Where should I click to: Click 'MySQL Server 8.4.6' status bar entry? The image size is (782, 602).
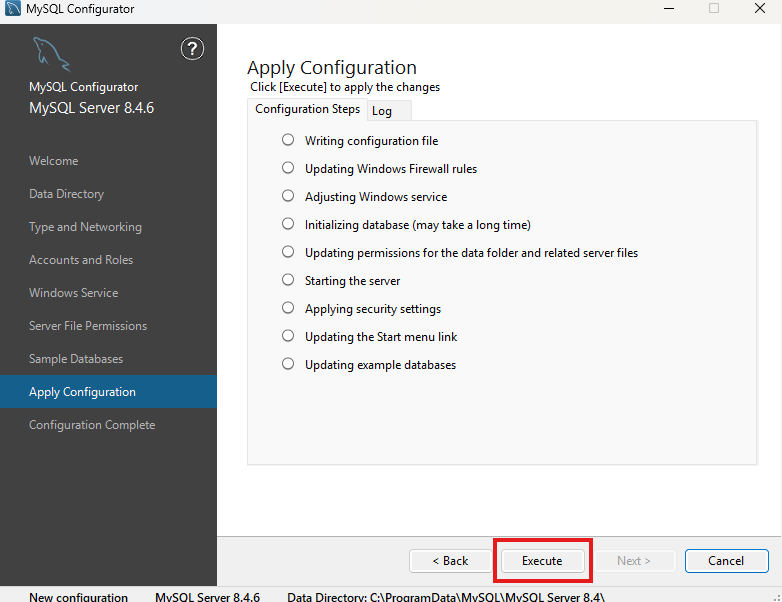coord(207,597)
